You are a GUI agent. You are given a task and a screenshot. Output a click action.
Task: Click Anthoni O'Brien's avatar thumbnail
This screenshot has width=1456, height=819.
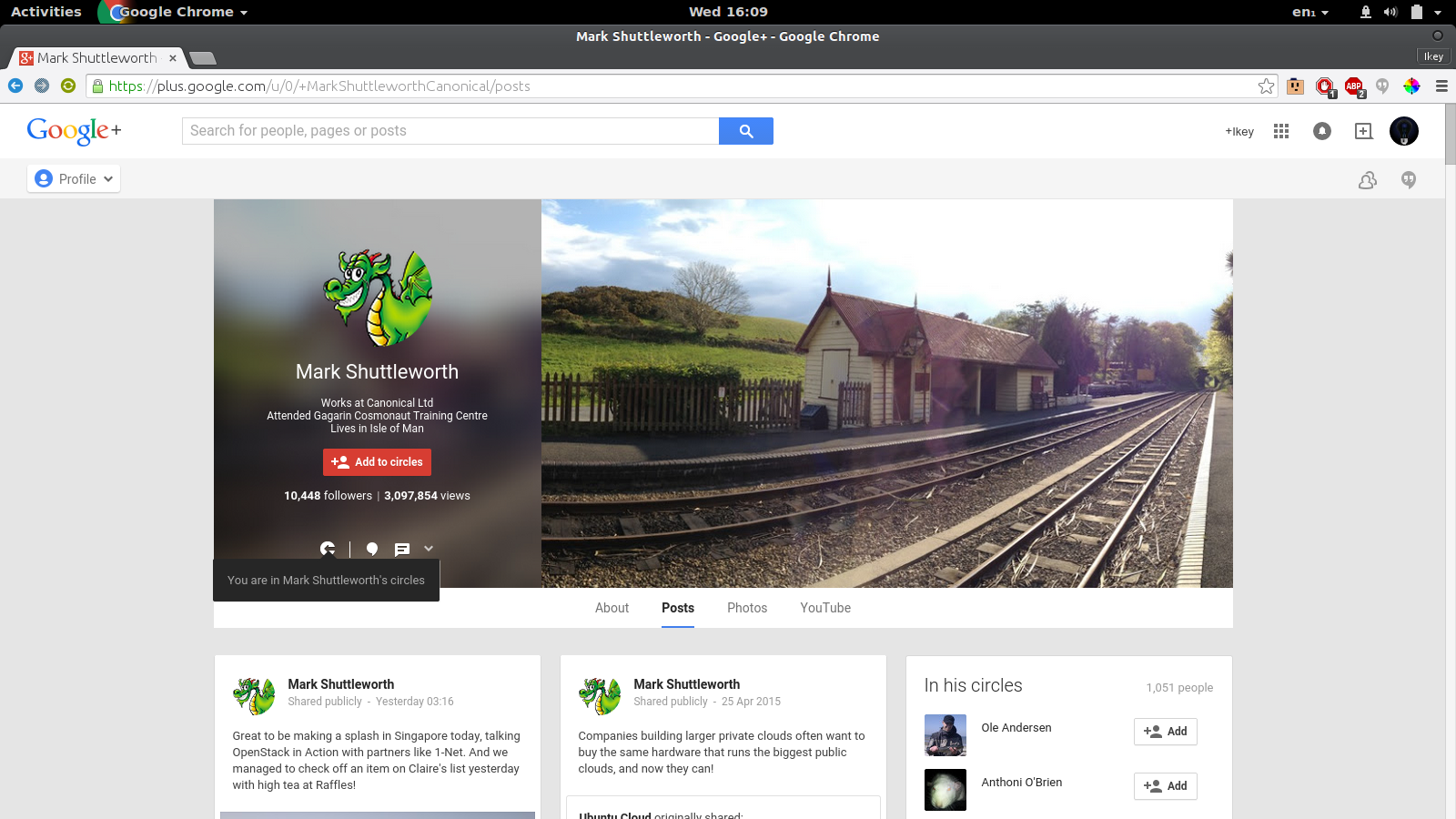coord(945,790)
